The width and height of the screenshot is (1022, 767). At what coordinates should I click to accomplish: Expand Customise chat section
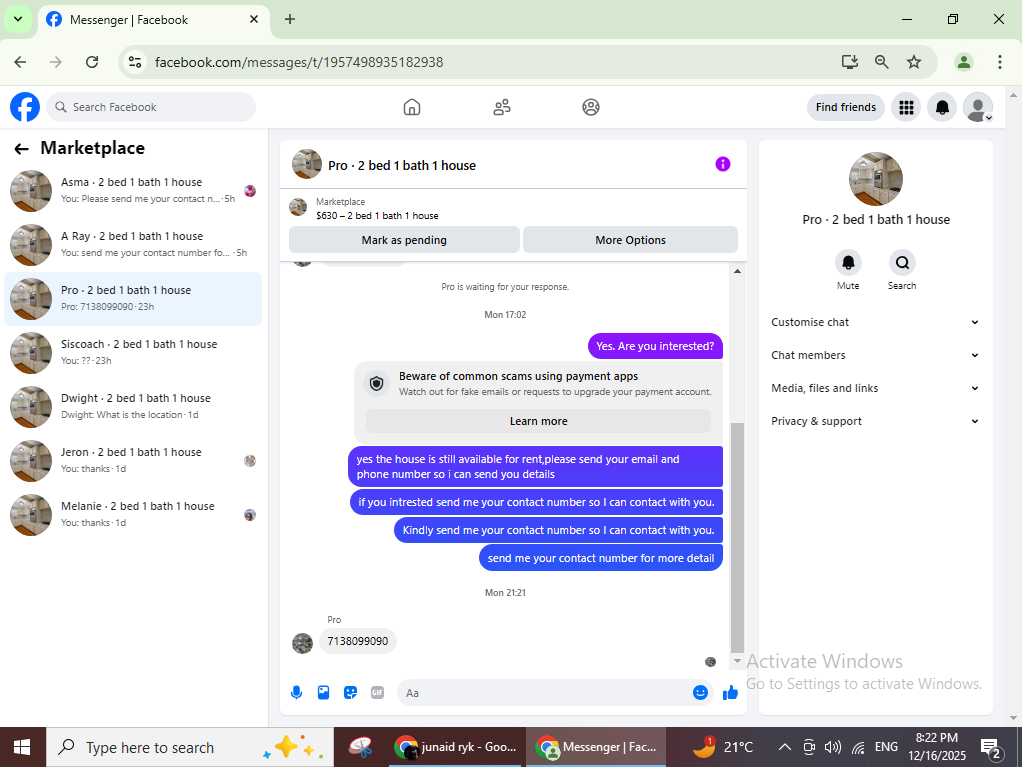(875, 322)
